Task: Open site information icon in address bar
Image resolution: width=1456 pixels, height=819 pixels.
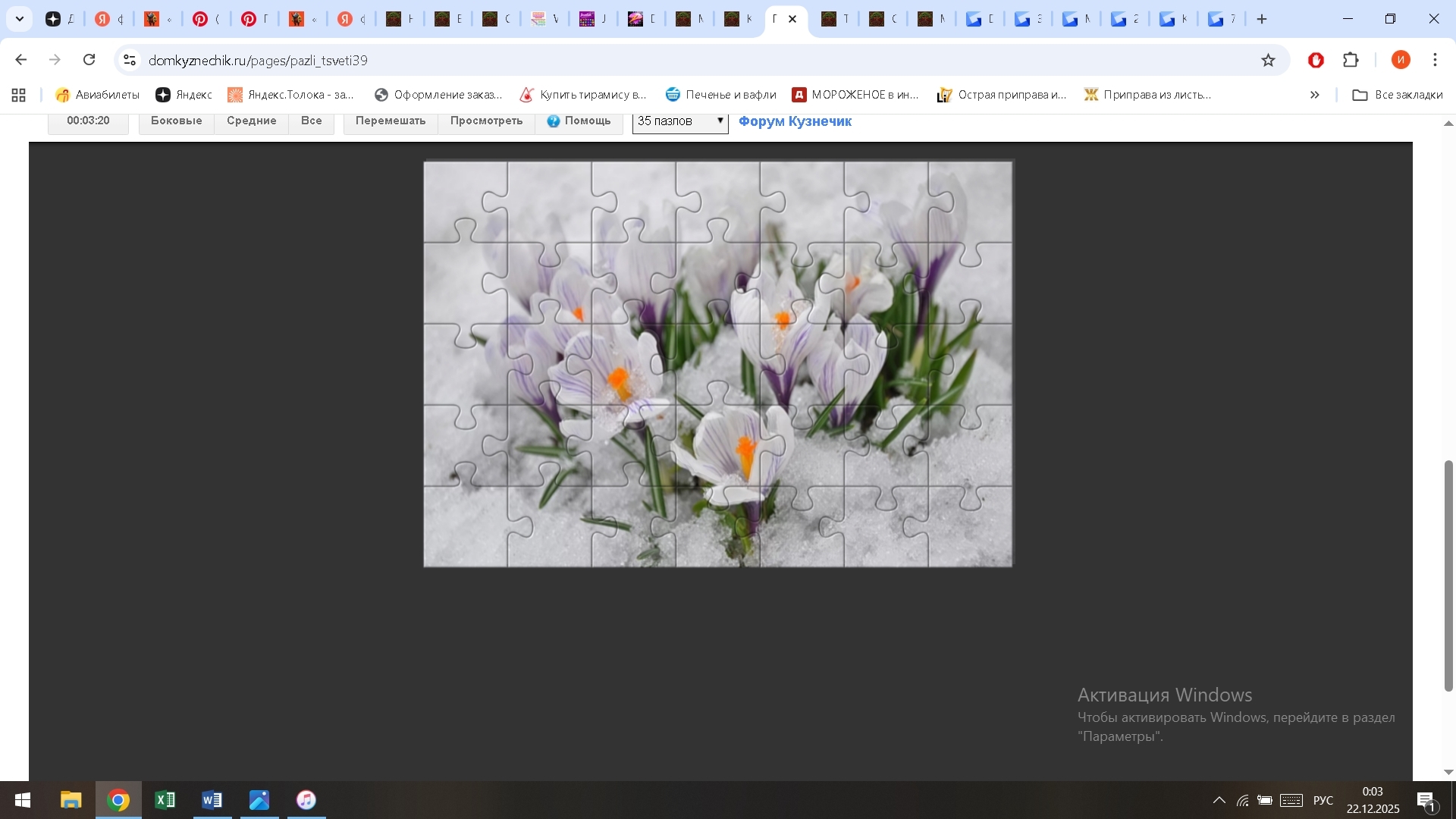Action: click(130, 60)
